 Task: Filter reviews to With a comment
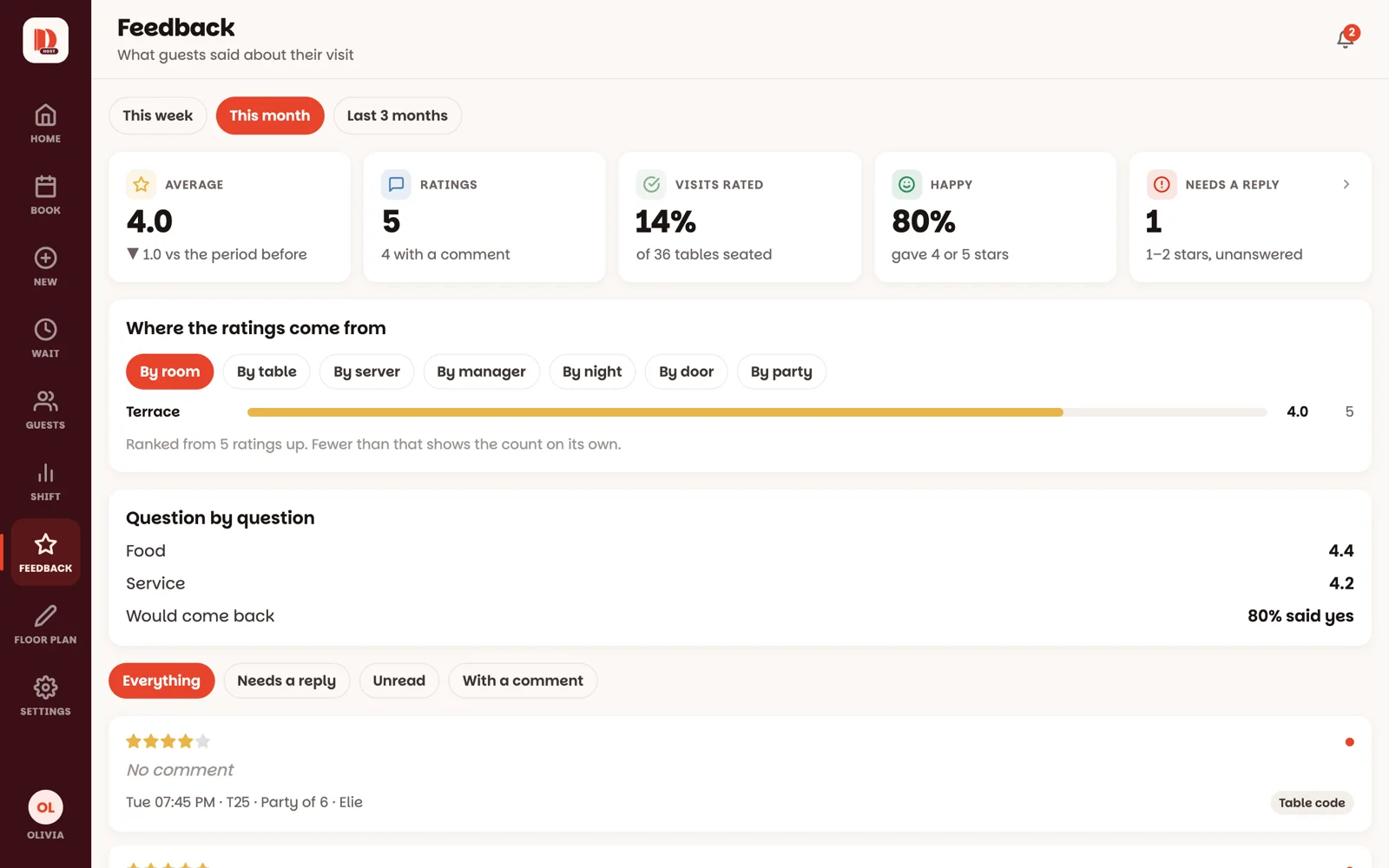click(x=523, y=681)
